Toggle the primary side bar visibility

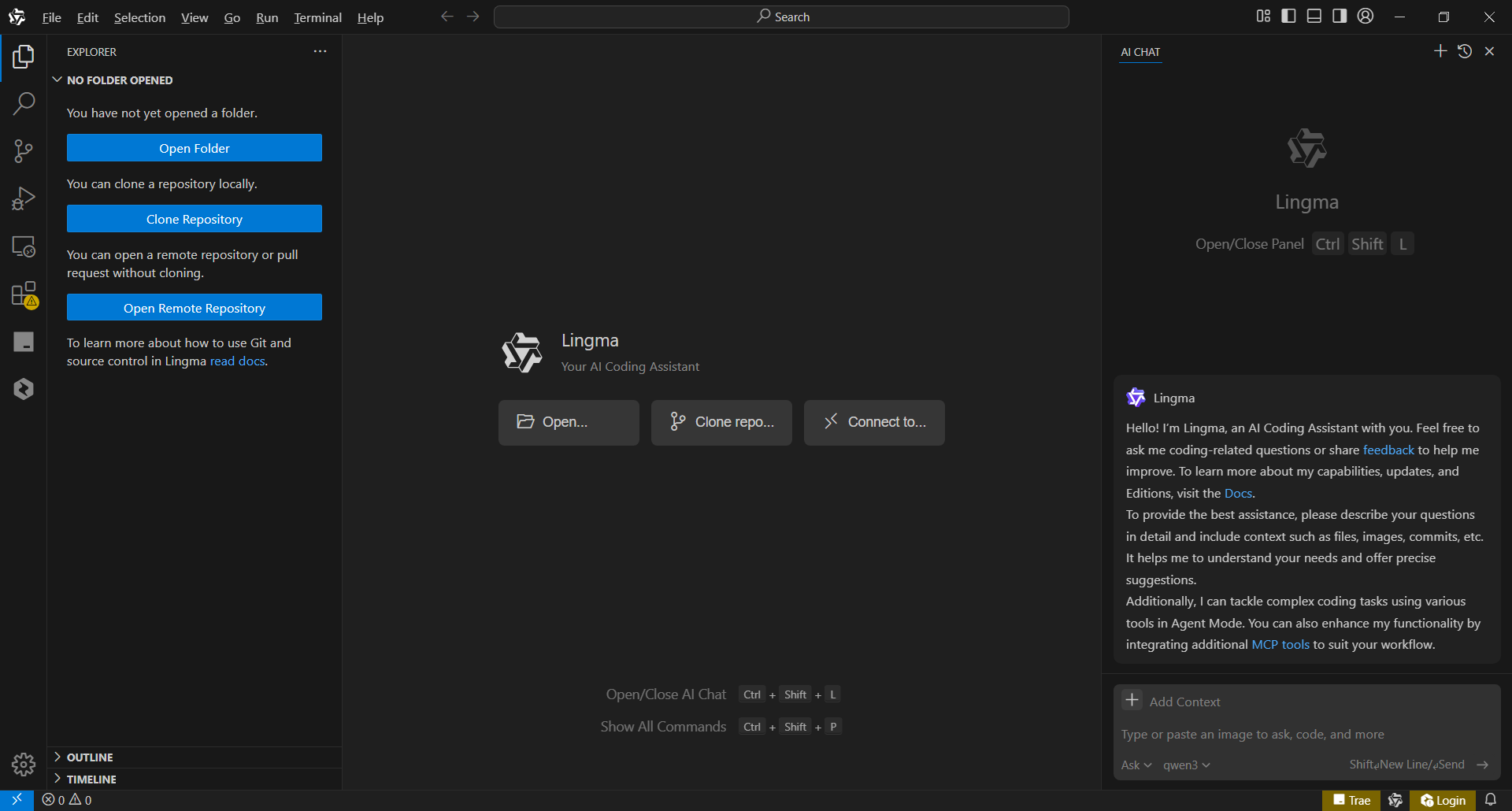tap(1289, 17)
